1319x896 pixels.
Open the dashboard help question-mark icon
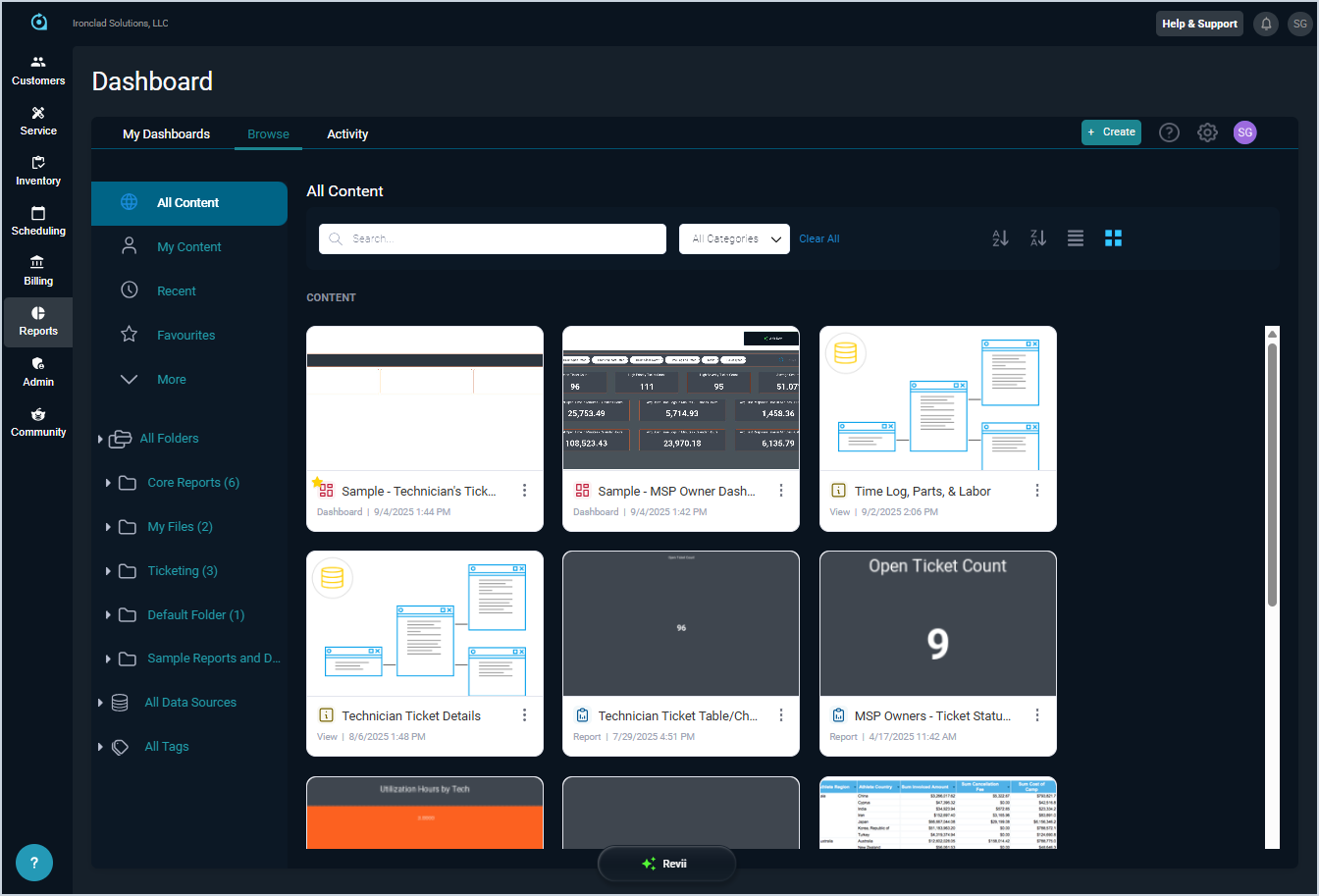click(x=1169, y=132)
